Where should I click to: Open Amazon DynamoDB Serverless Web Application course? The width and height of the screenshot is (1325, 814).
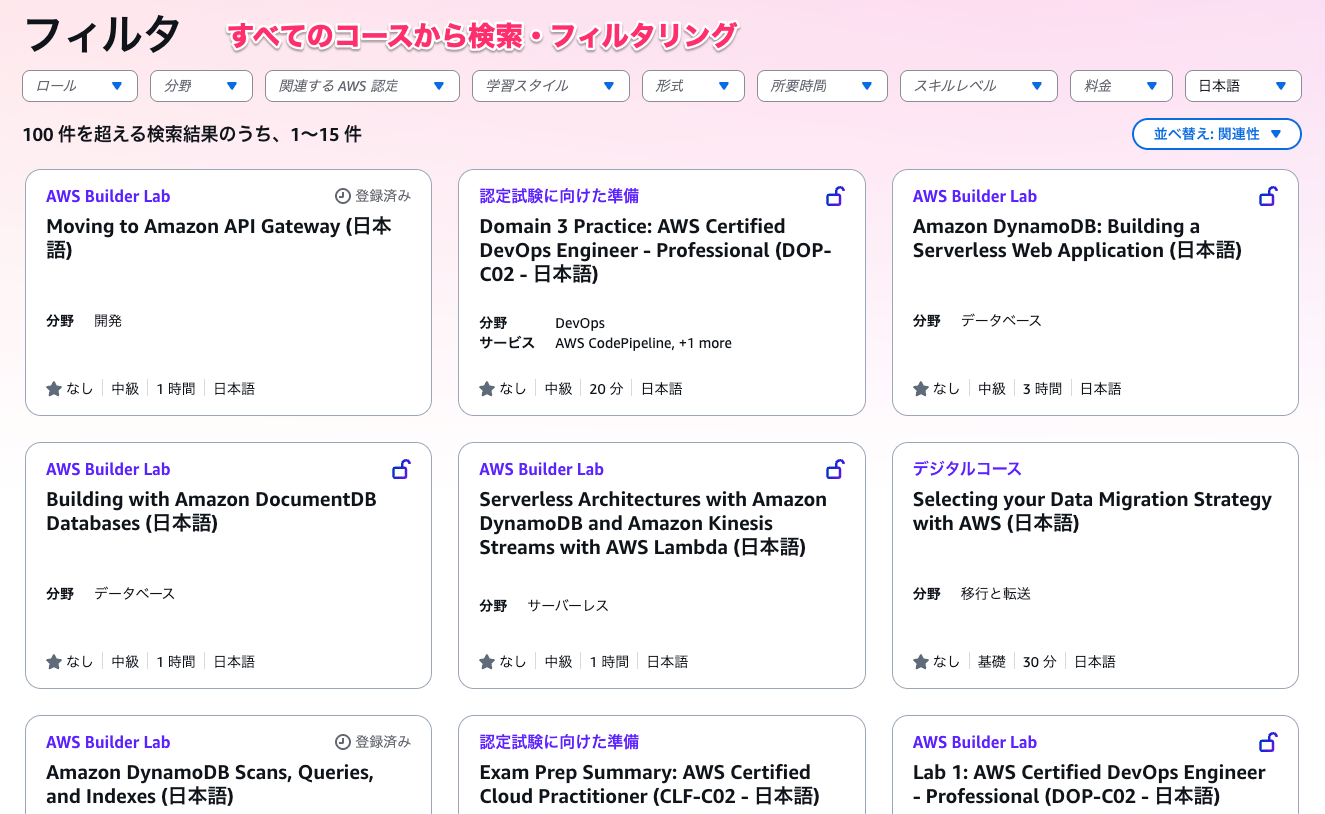(1077, 238)
